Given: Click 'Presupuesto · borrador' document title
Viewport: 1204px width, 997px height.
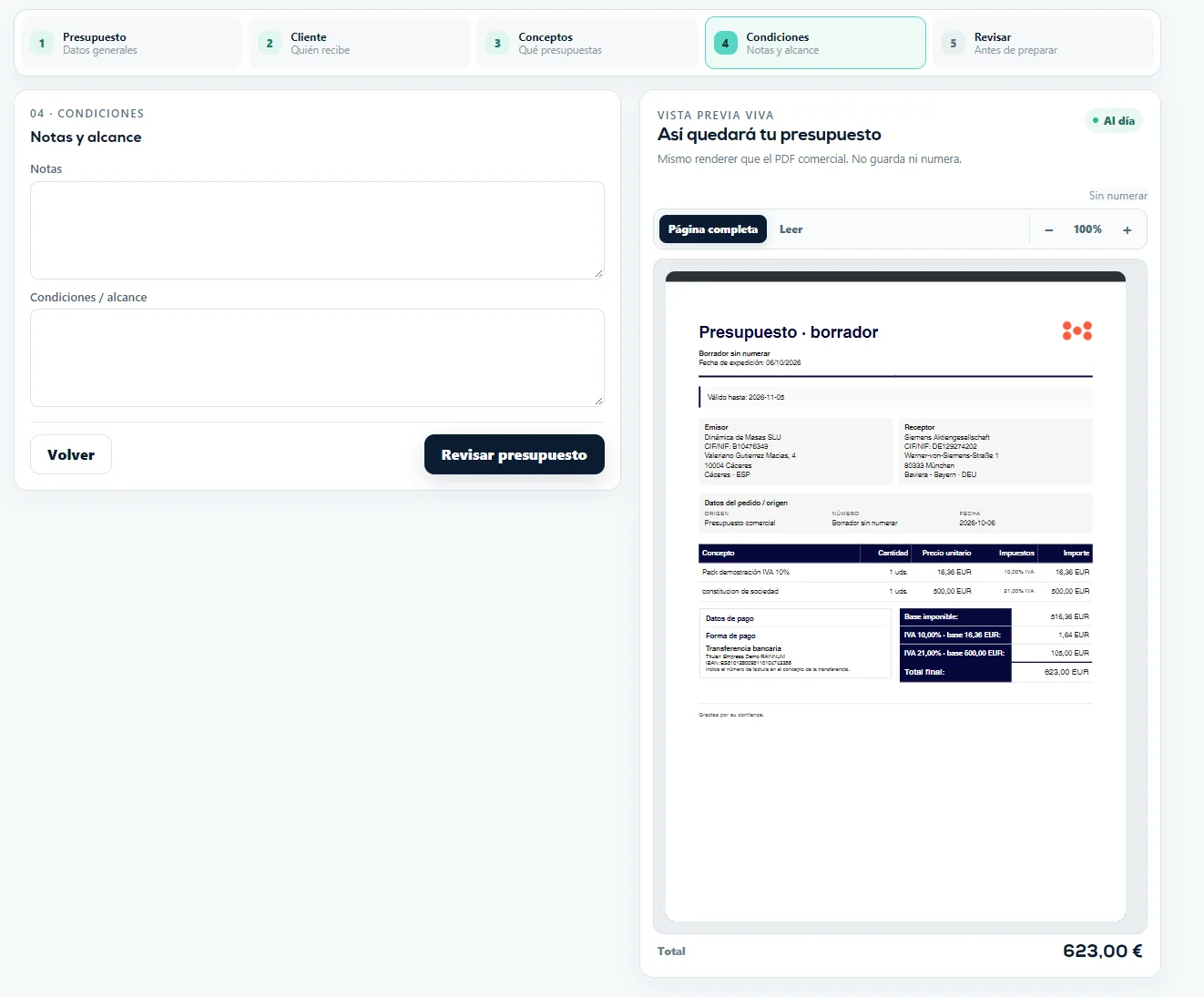Looking at the screenshot, I should click(x=789, y=332).
